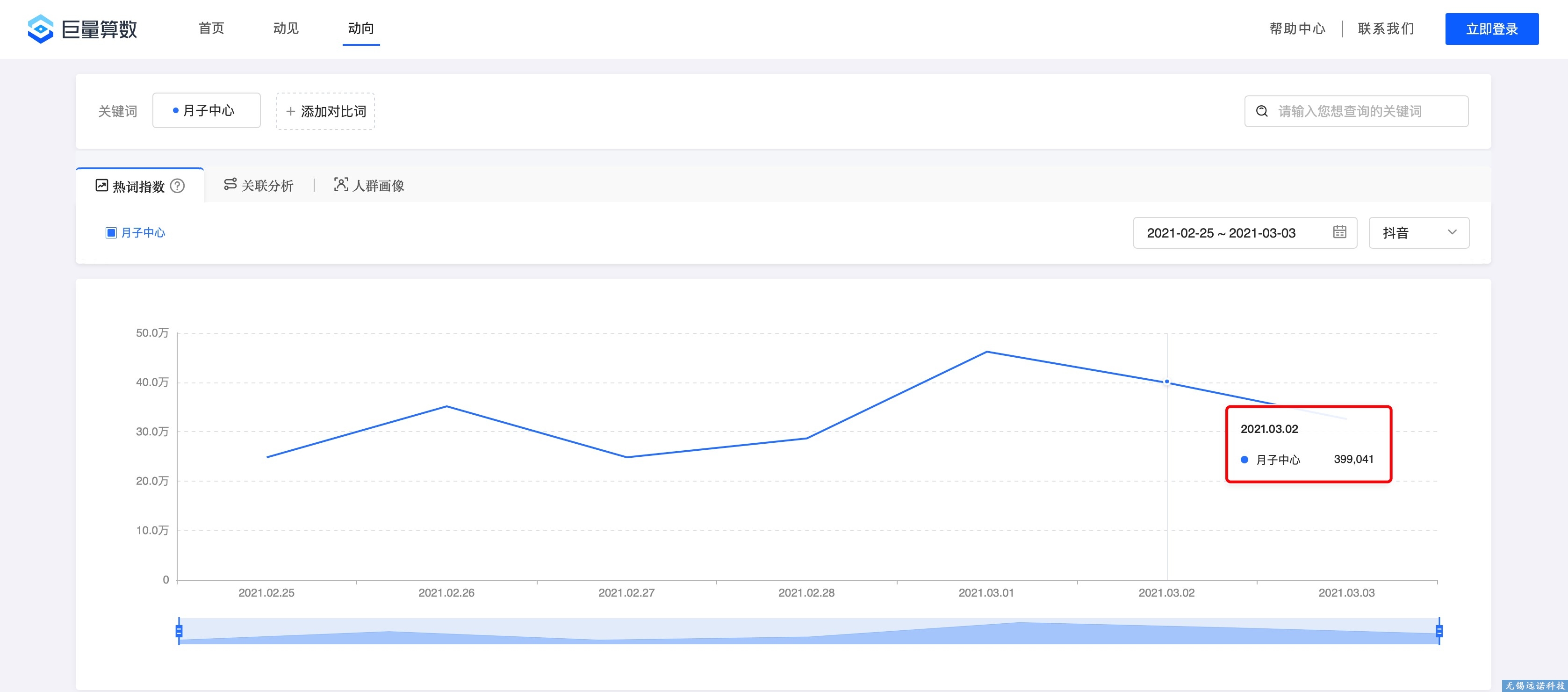The height and width of the screenshot is (692, 1568).
Task: Click the 热词指数 chart icon
Action: 101,185
